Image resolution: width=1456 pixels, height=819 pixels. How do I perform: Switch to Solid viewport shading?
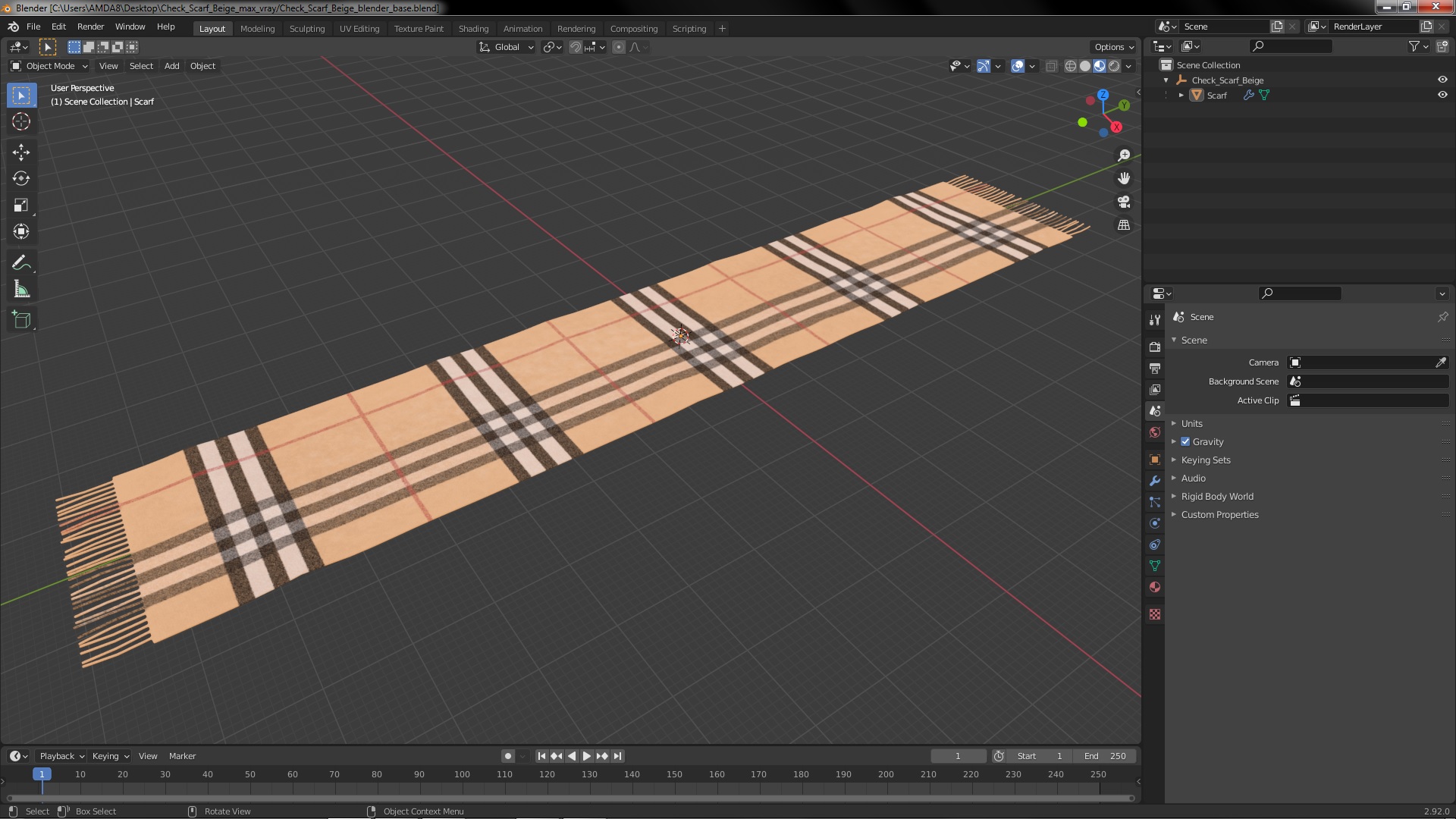pyautogui.click(x=1085, y=66)
